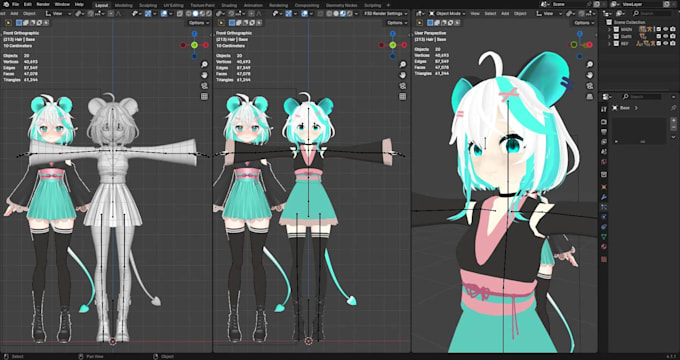Image resolution: width=680 pixels, height=360 pixels.
Task: Disable MAIN collection in renders via camera icon
Action: (x=673, y=29)
